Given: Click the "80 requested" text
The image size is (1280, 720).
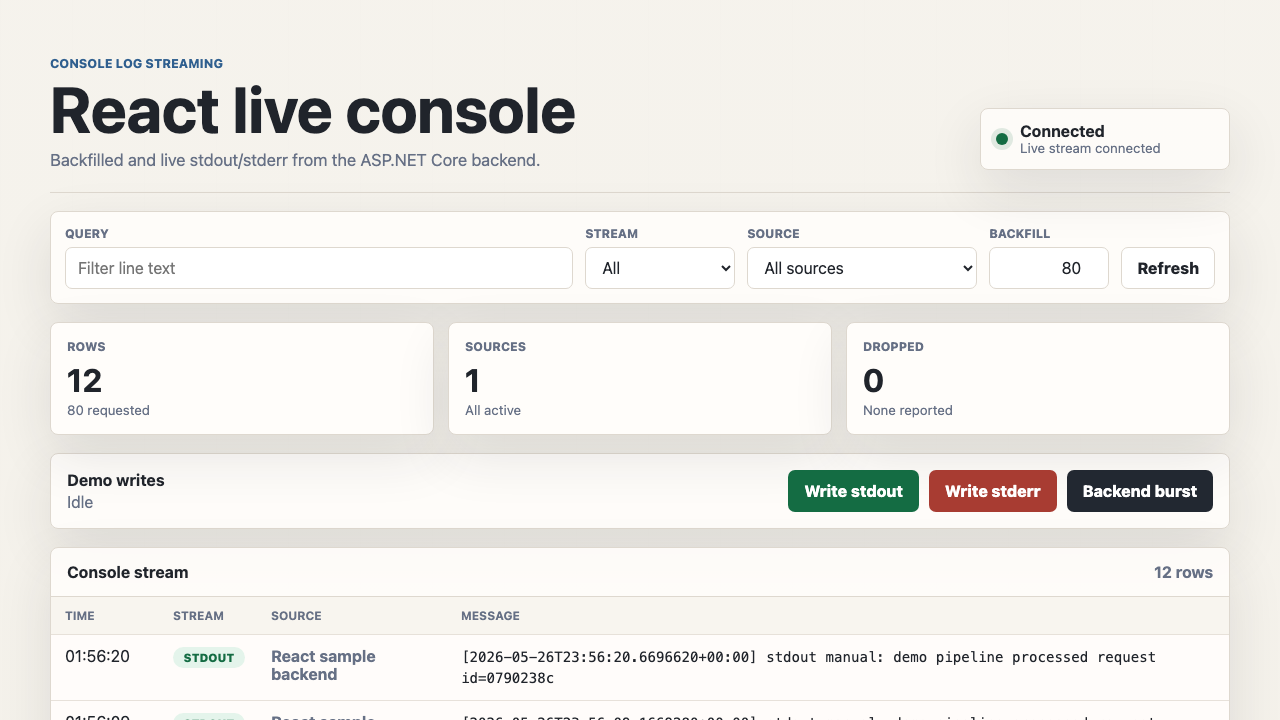Looking at the screenshot, I should tap(108, 410).
